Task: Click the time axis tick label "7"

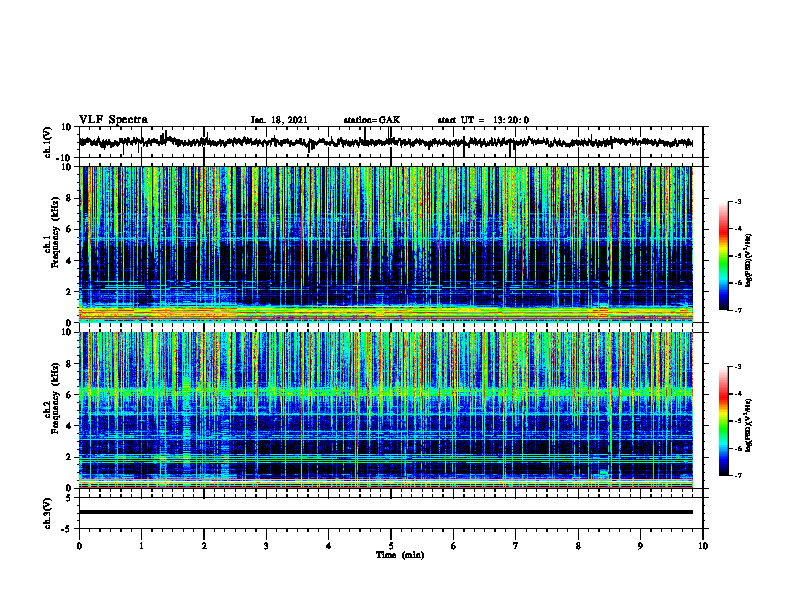Action: pyautogui.click(x=516, y=546)
